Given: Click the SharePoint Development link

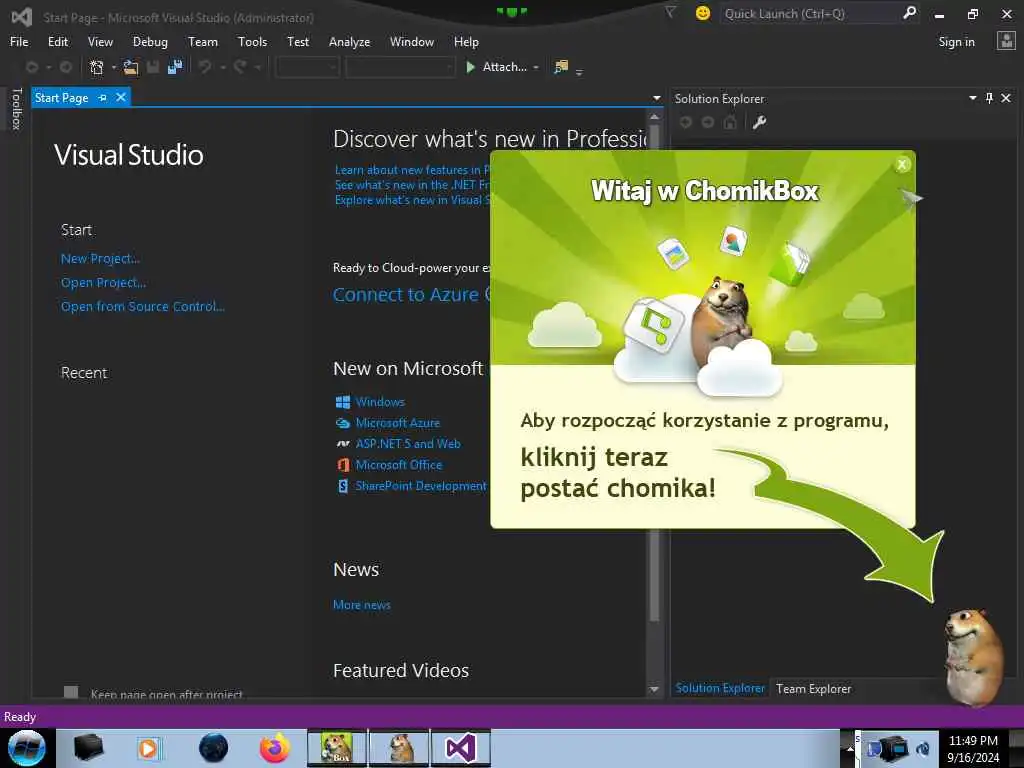Looking at the screenshot, I should pyautogui.click(x=421, y=486).
